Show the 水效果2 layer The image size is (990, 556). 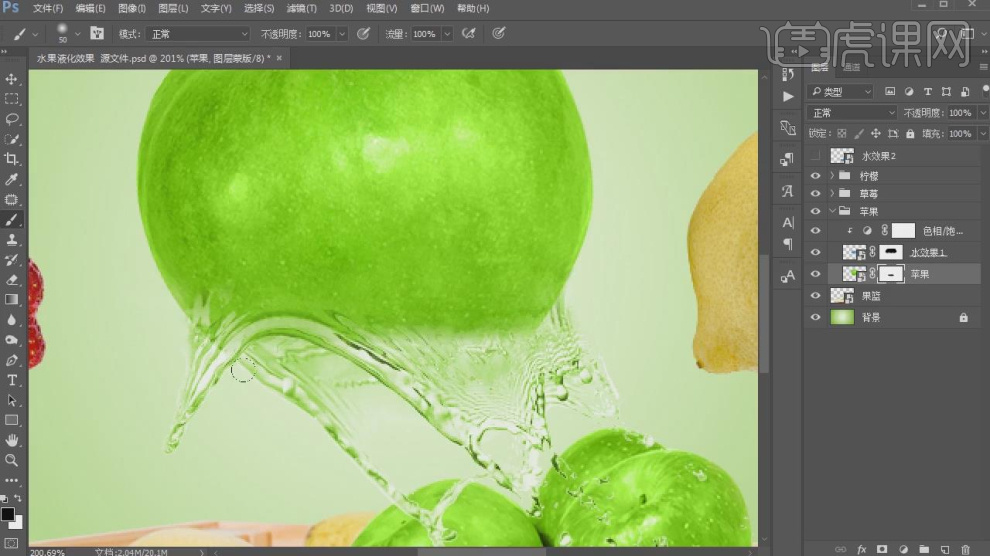click(816, 155)
